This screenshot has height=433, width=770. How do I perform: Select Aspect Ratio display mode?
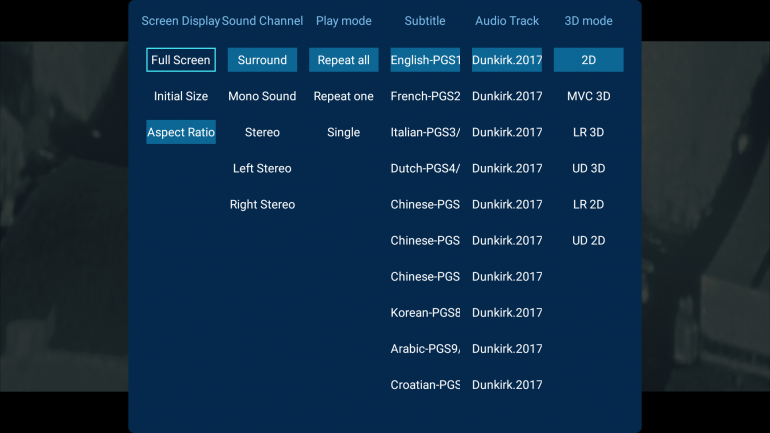[181, 132]
